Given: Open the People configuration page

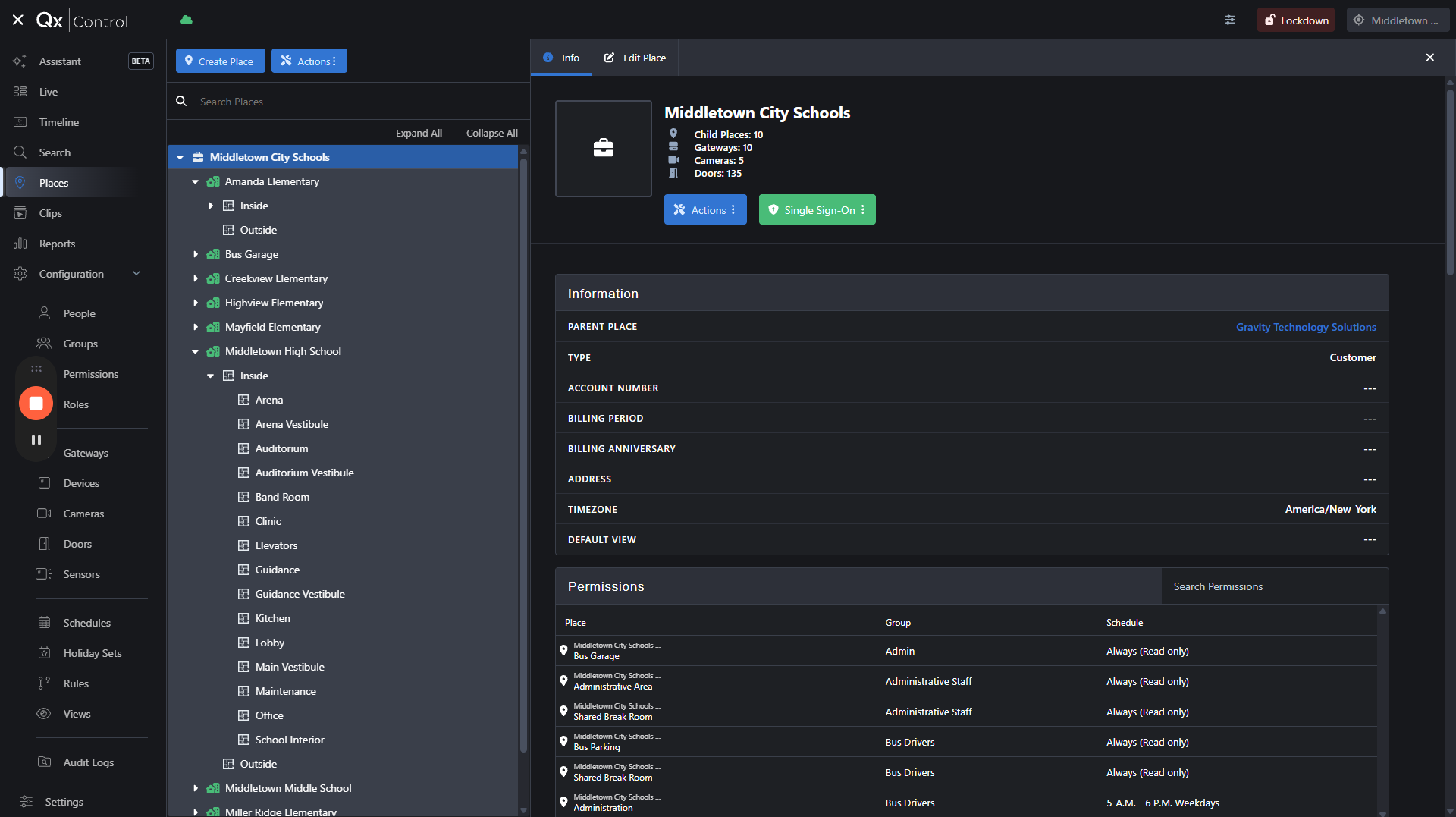Looking at the screenshot, I should point(80,313).
